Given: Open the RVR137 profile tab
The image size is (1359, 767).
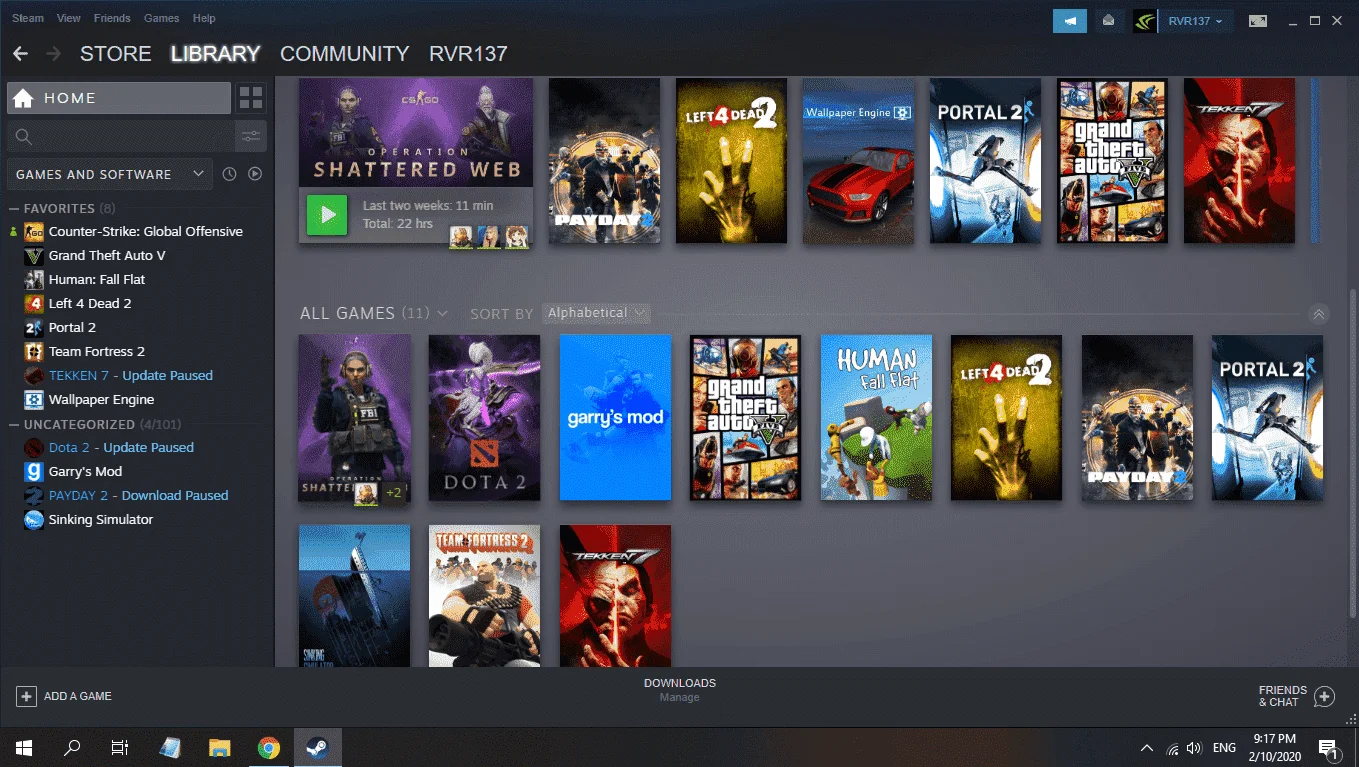Looking at the screenshot, I should tap(468, 54).
